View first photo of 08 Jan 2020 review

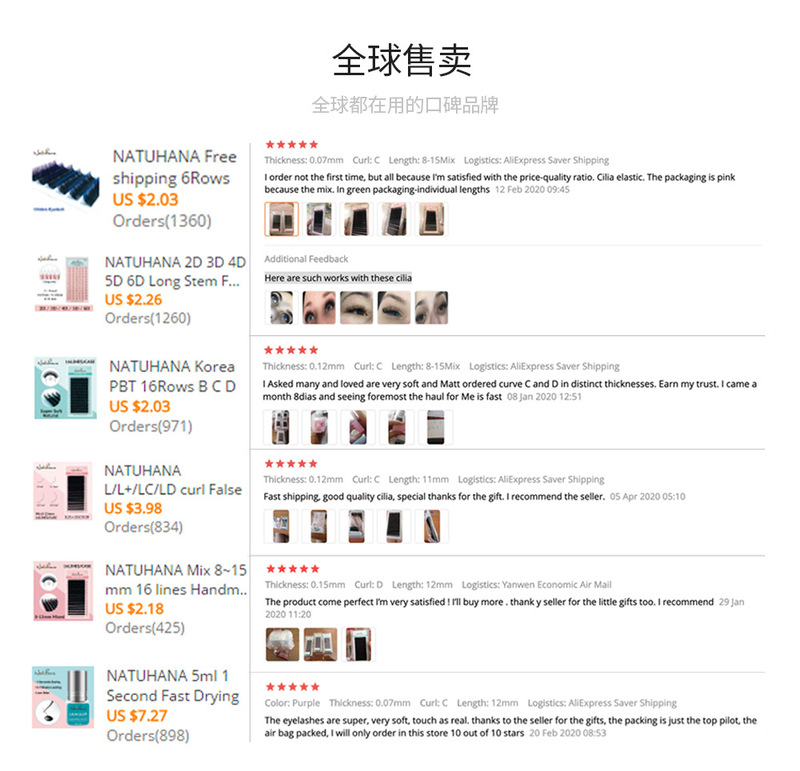281,428
